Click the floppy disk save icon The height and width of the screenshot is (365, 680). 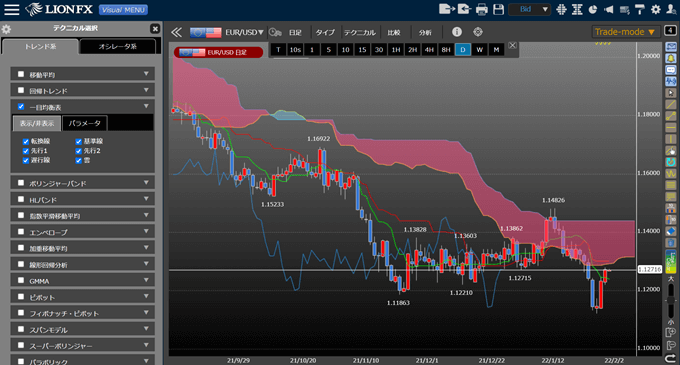tap(499, 9)
